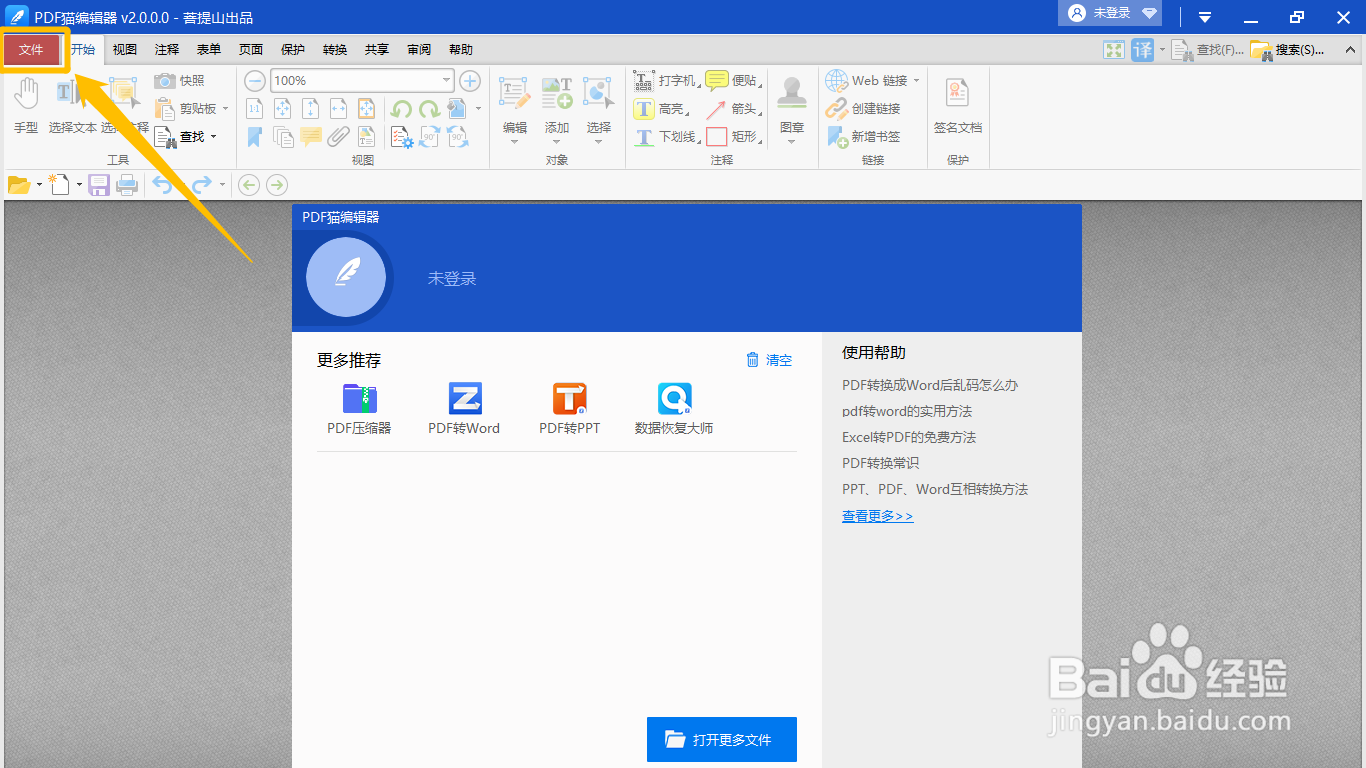Rotate view clockwise with green arrow
Image resolution: width=1366 pixels, height=768 pixels.
coord(429,108)
